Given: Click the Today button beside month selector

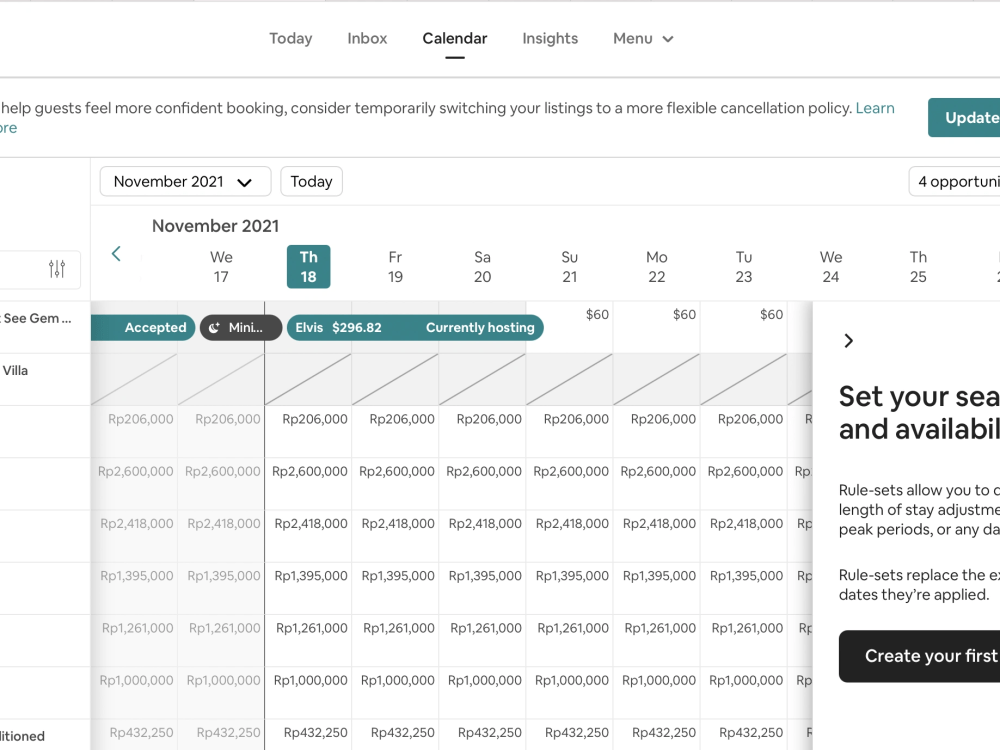Looking at the screenshot, I should click(x=311, y=182).
